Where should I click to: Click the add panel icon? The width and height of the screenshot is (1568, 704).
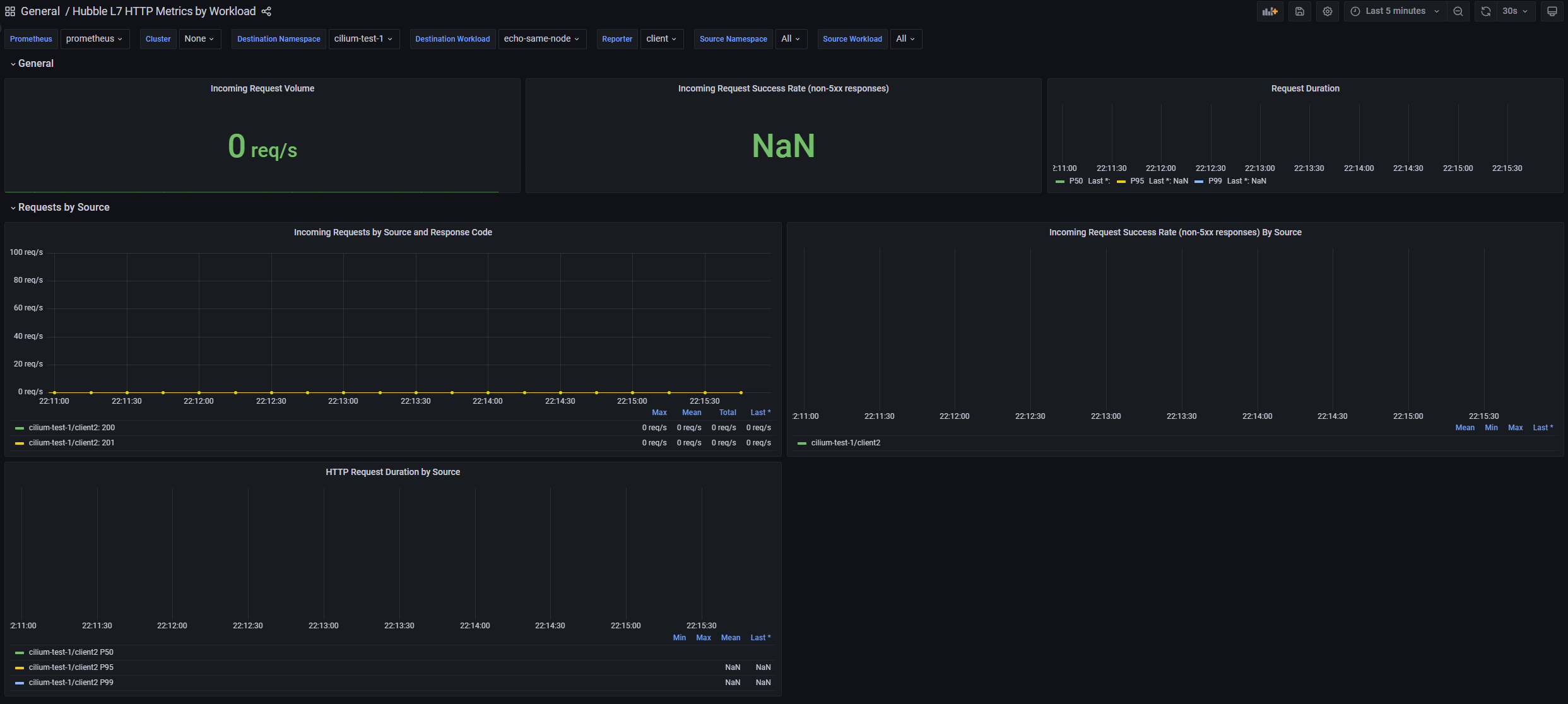[x=1270, y=11]
